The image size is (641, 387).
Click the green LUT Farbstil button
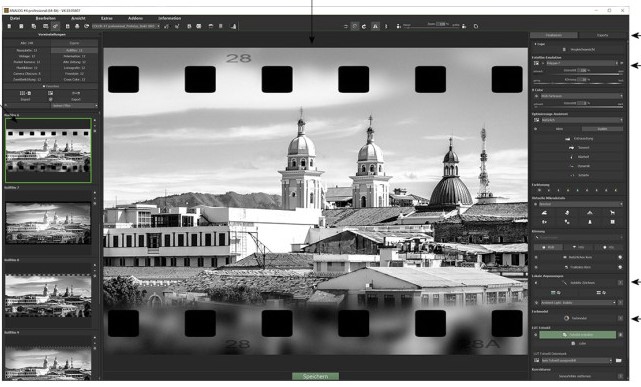577,335
